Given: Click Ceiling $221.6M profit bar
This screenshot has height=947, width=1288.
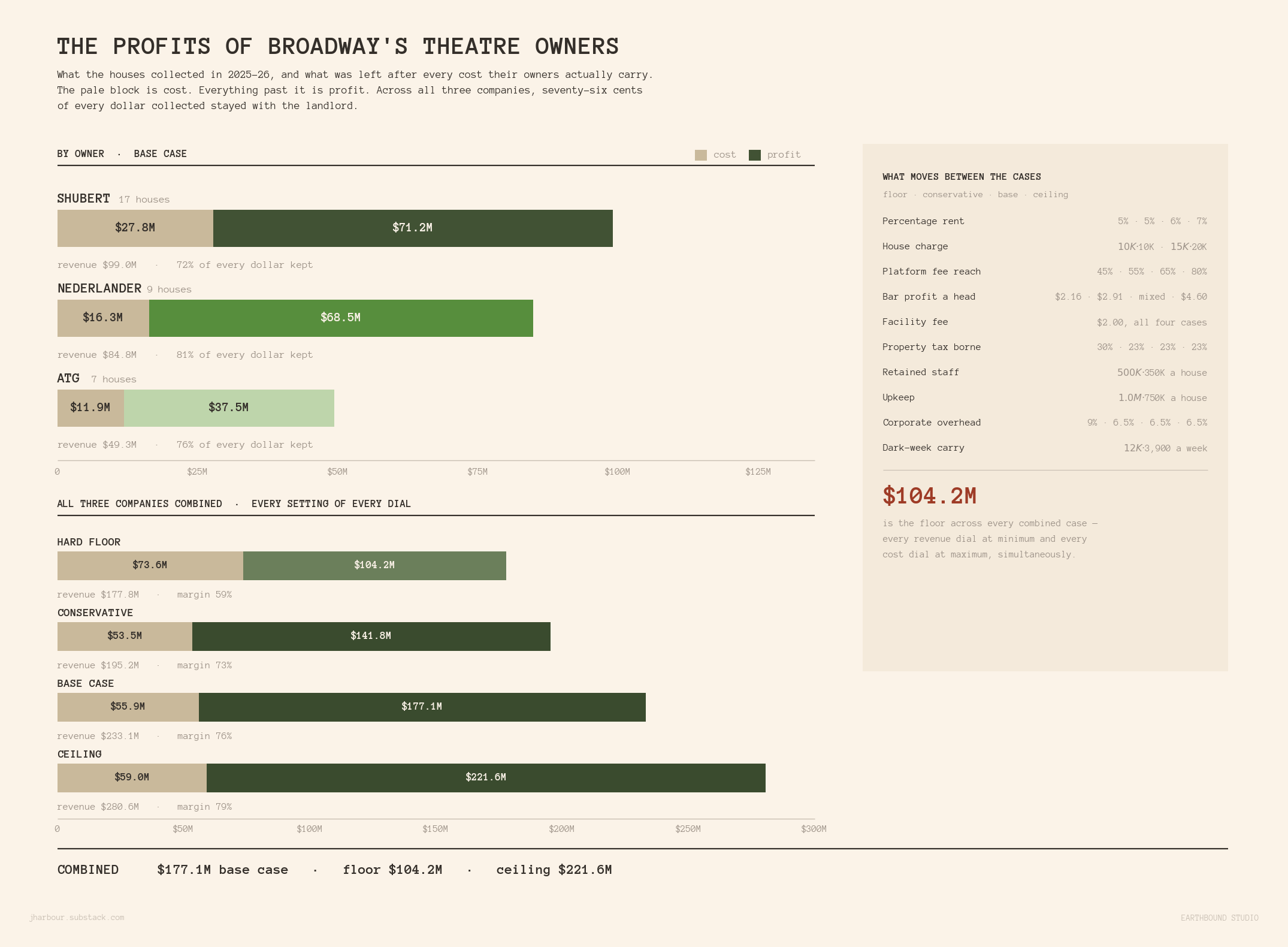Looking at the screenshot, I should pyautogui.click(x=486, y=778).
